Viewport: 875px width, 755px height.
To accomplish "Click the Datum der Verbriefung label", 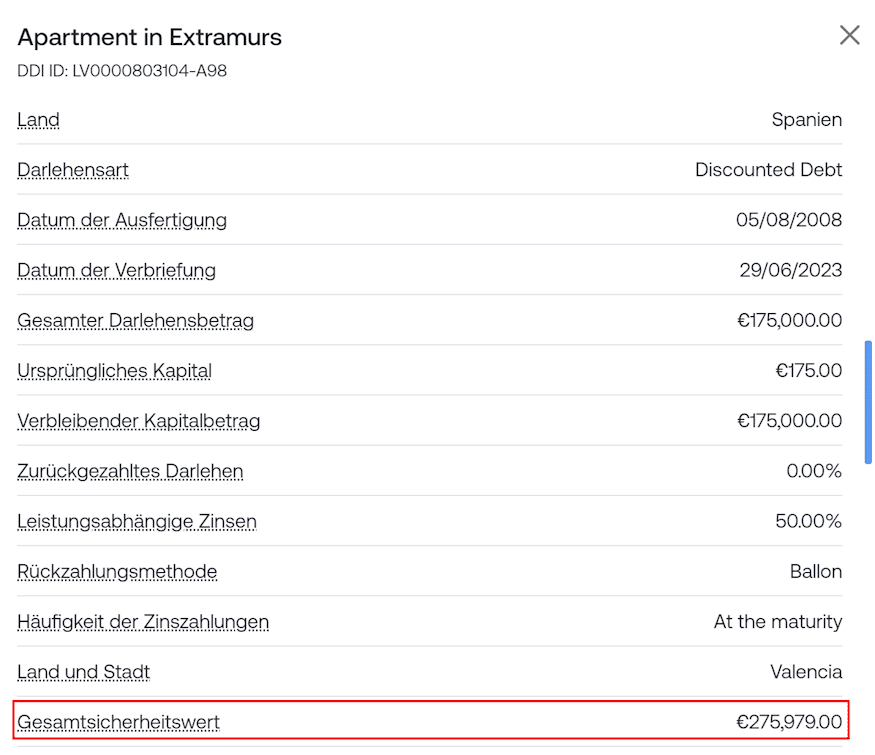I will pyautogui.click(x=116, y=270).
